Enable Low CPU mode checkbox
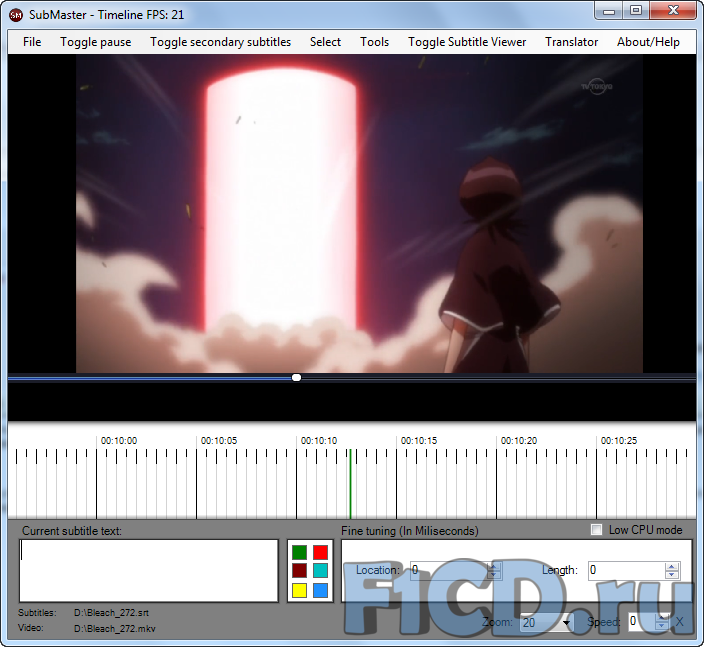The height and width of the screenshot is (647, 704). 596,530
